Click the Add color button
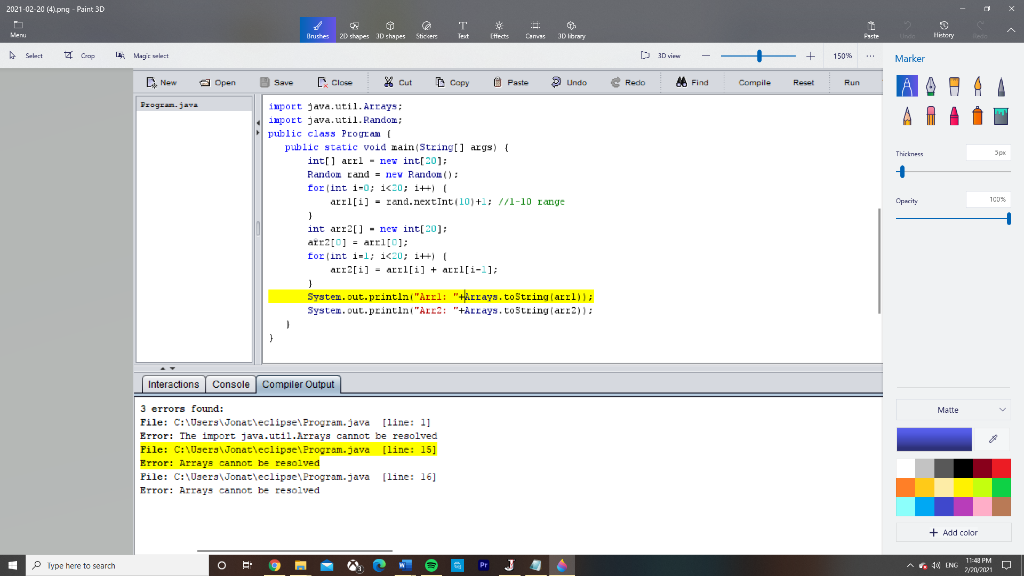1024x576 pixels. coord(953,532)
